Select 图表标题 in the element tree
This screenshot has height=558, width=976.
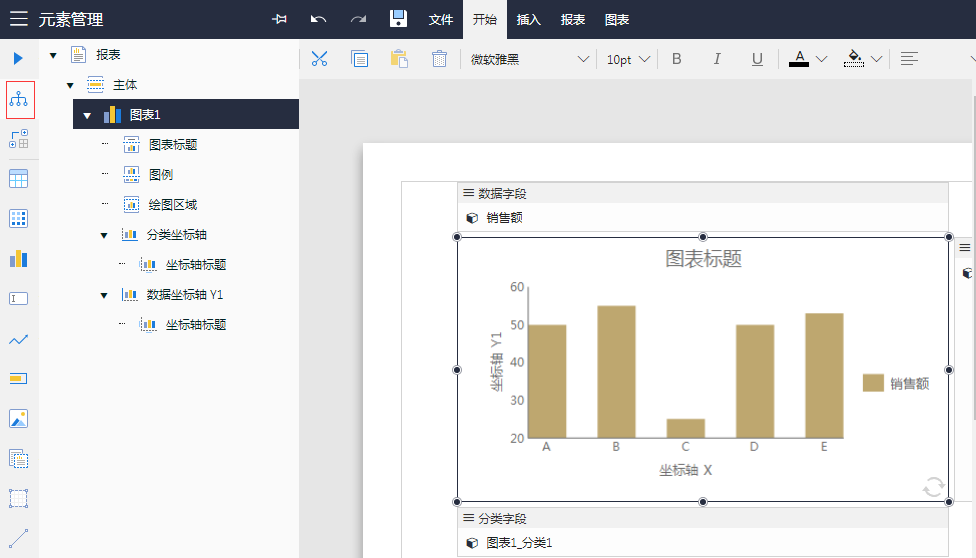click(x=172, y=145)
